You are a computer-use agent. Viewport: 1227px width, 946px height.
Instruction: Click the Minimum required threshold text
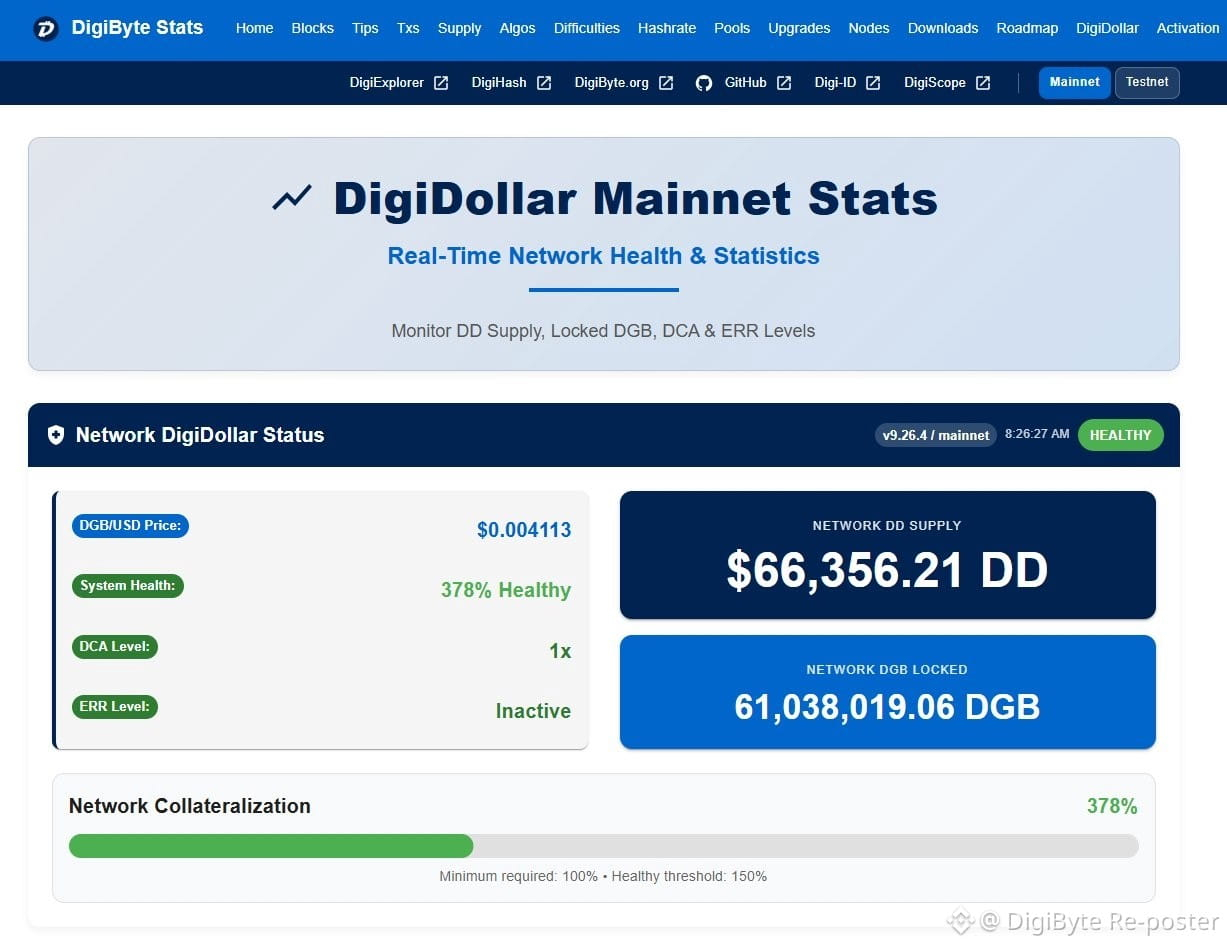coord(518,876)
